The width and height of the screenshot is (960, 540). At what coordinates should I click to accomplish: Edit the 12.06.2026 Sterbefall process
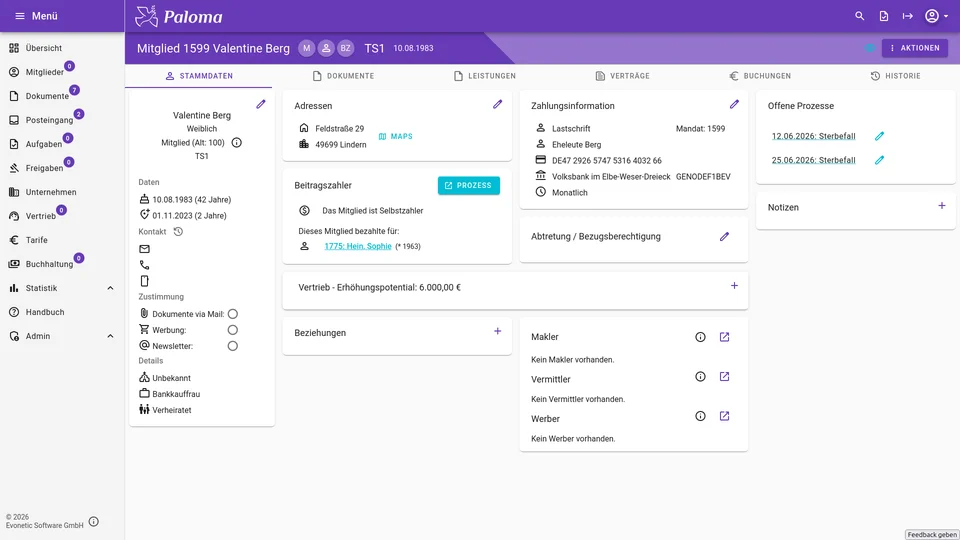tap(879, 136)
